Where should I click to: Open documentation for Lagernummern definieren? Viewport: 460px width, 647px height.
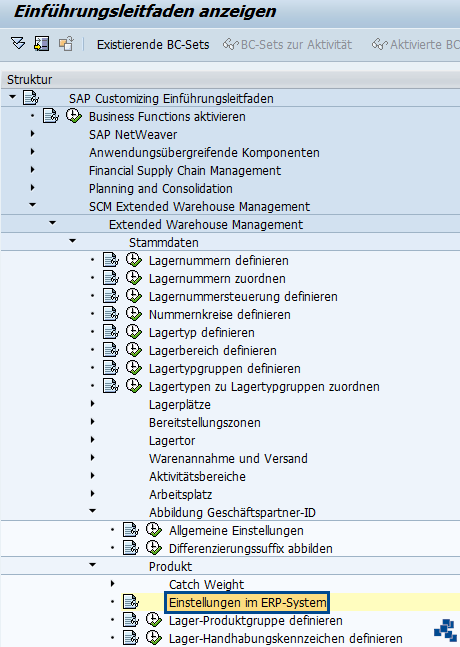point(111,260)
